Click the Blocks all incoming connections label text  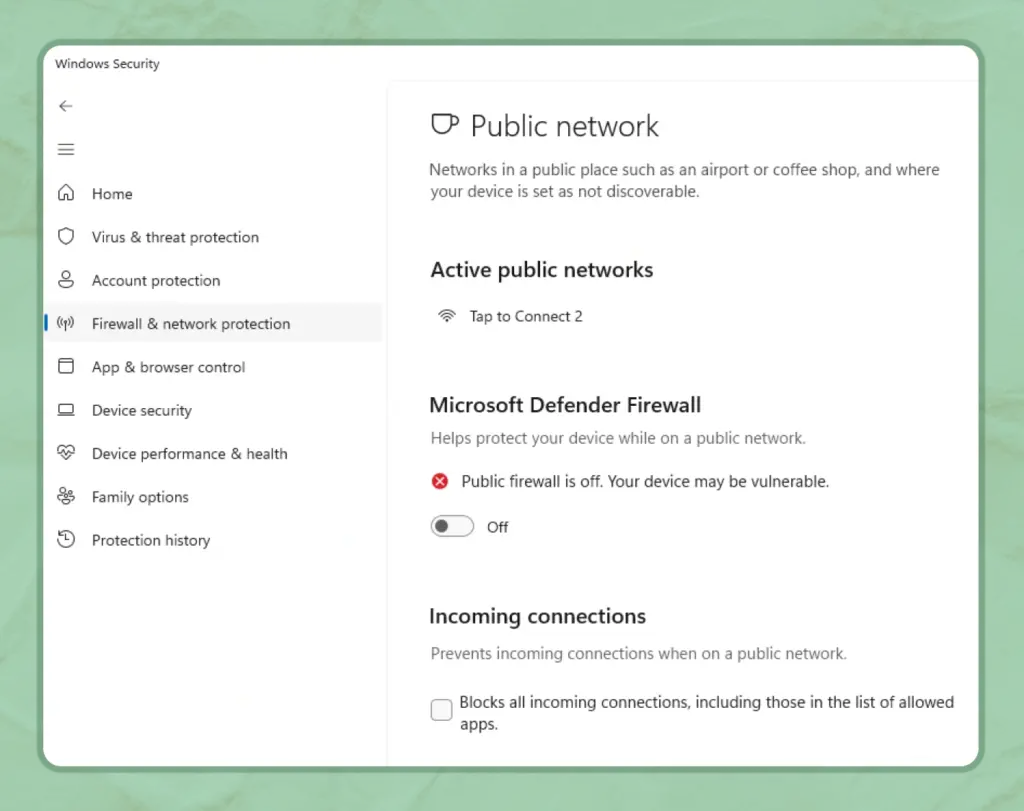(707, 713)
